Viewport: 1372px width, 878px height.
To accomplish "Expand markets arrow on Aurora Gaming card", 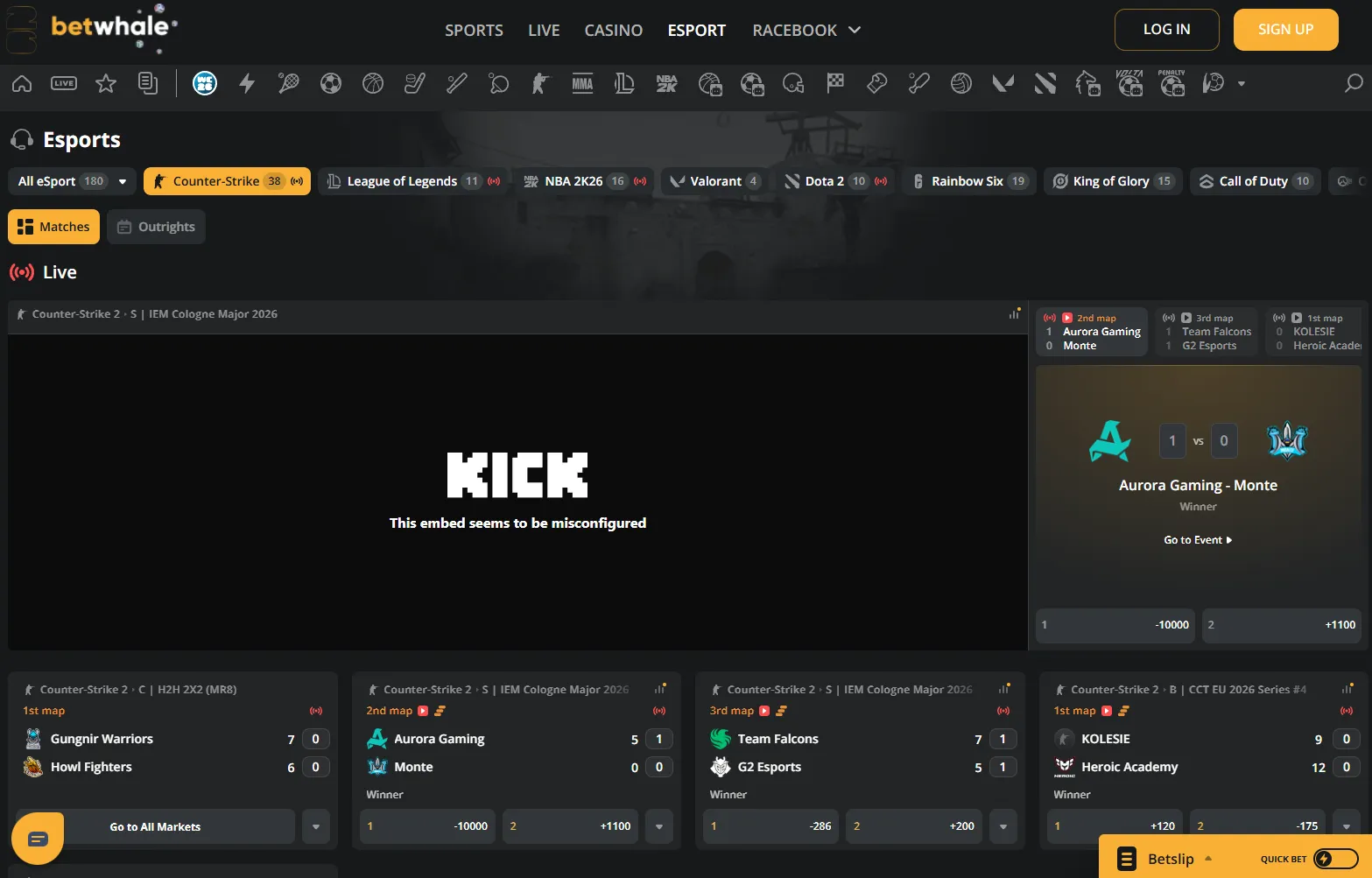I will [659, 826].
